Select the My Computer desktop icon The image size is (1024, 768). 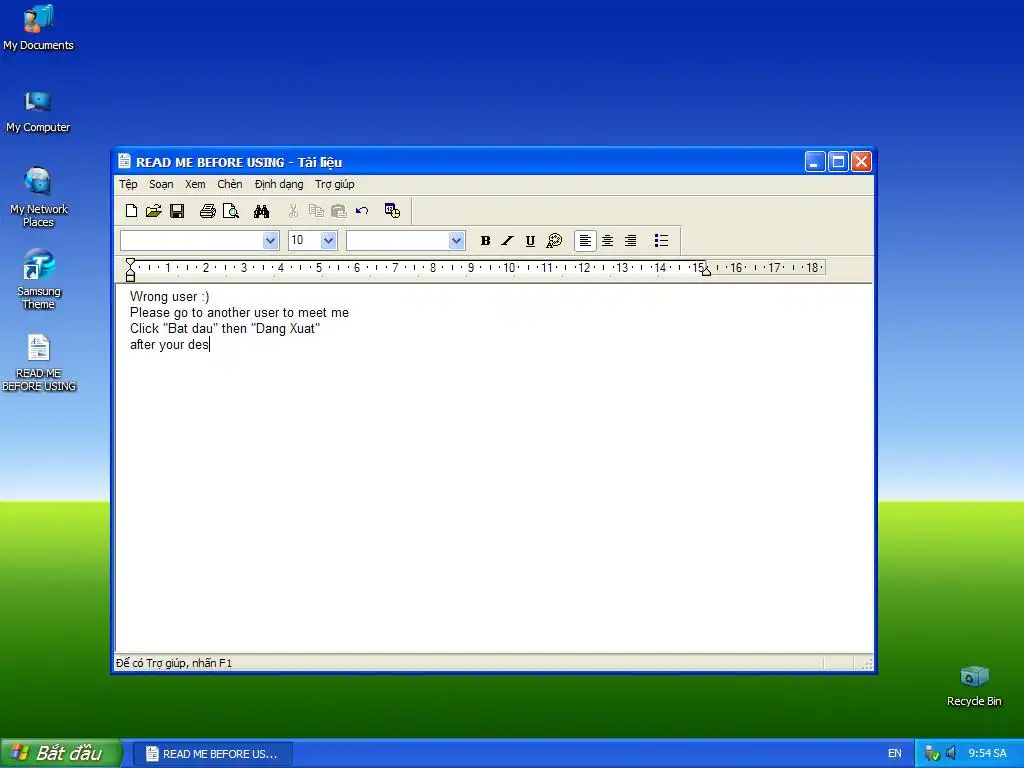pos(38,110)
